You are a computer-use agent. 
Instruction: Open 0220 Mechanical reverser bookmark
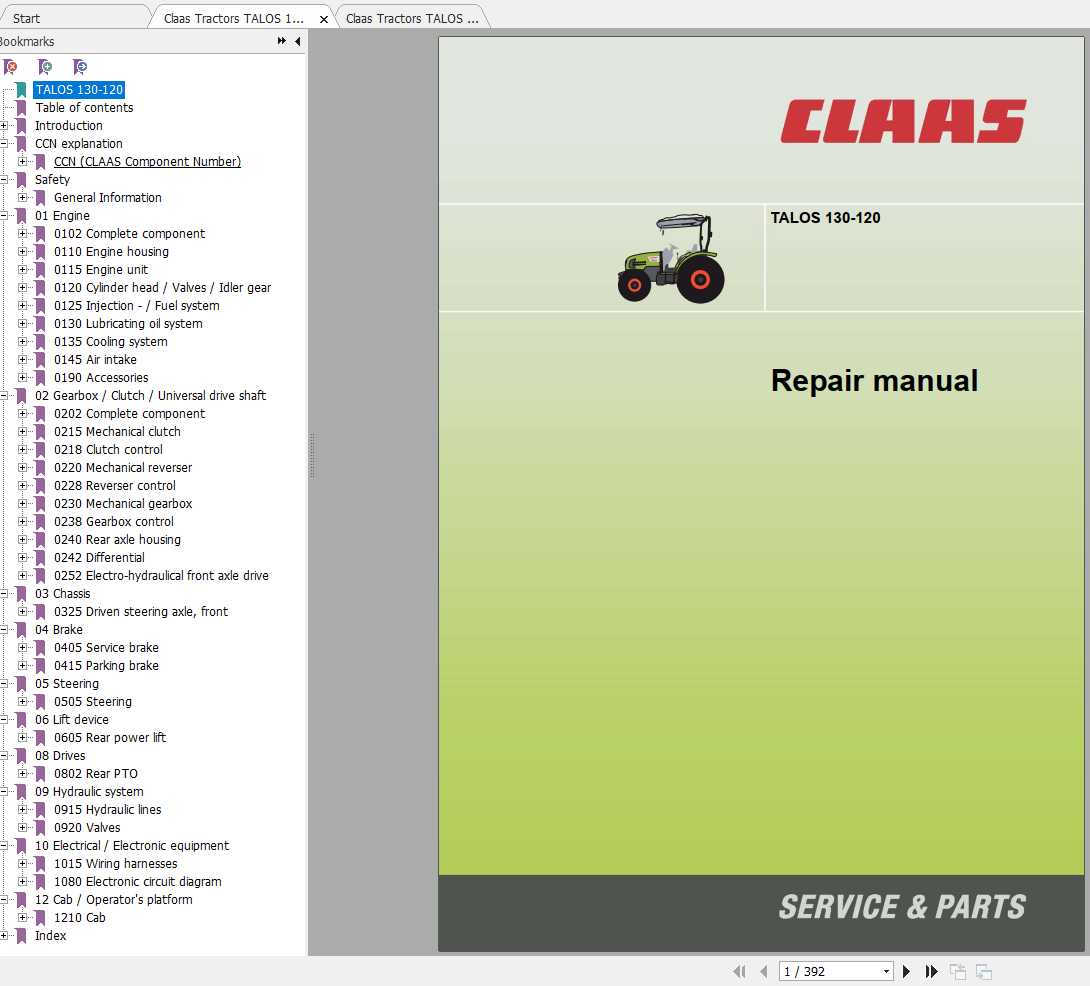(123, 468)
